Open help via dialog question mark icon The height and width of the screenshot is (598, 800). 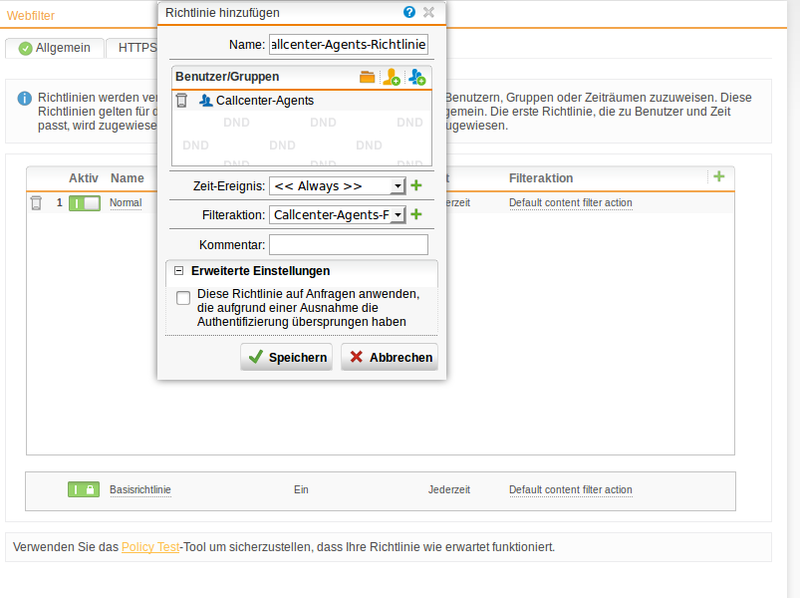(409, 12)
